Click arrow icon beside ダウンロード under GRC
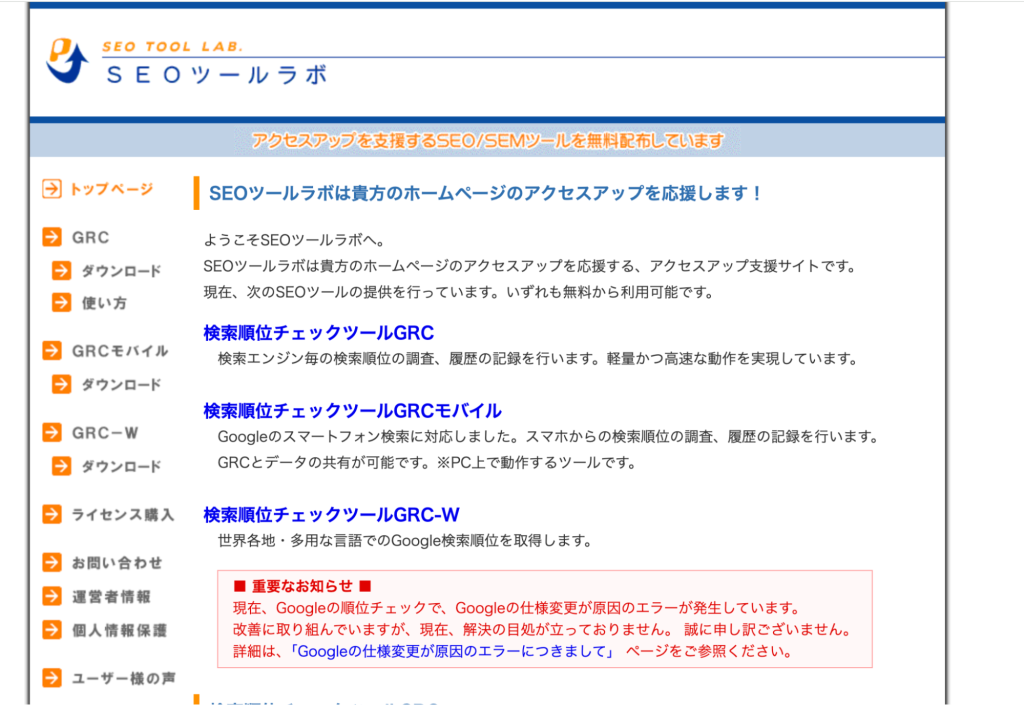This screenshot has height=705, width=1024. point(61,270)
